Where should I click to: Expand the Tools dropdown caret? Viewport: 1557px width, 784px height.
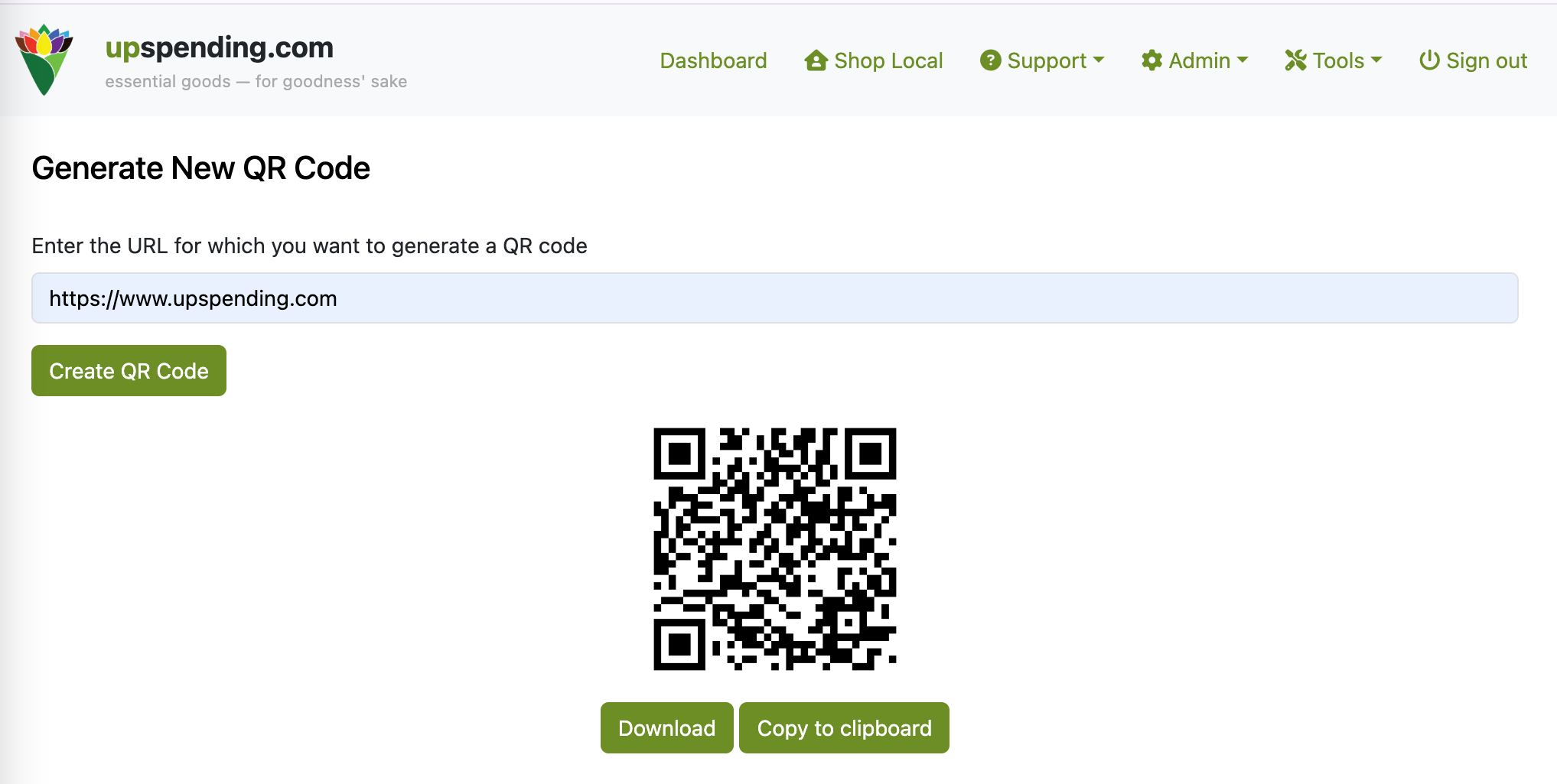(x=1376, y=60)
